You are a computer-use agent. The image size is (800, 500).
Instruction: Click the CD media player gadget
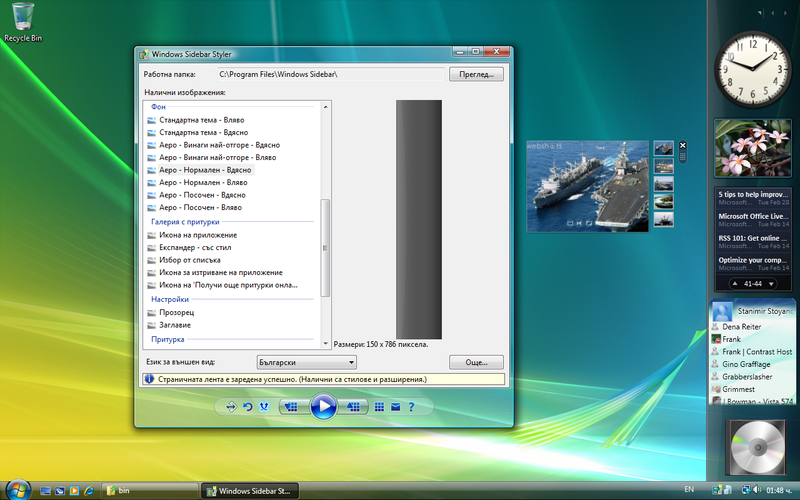coord(758,447)
